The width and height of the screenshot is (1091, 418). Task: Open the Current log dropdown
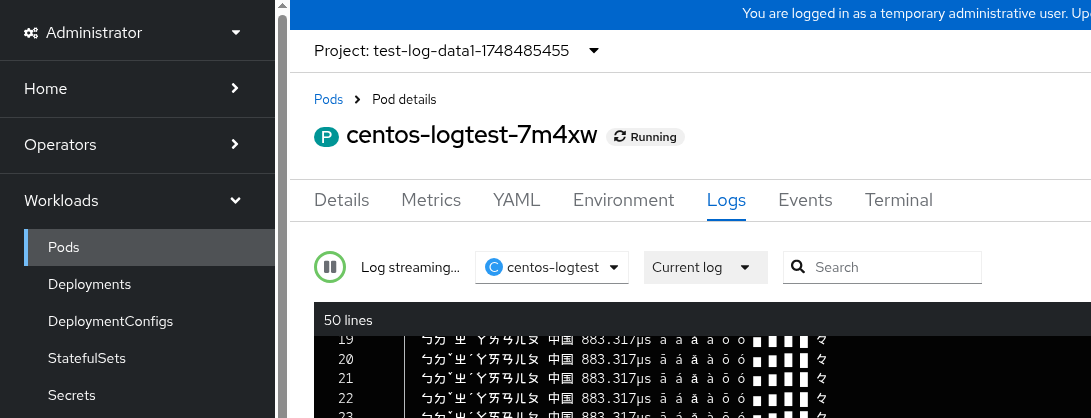click(x=705, y=267)
